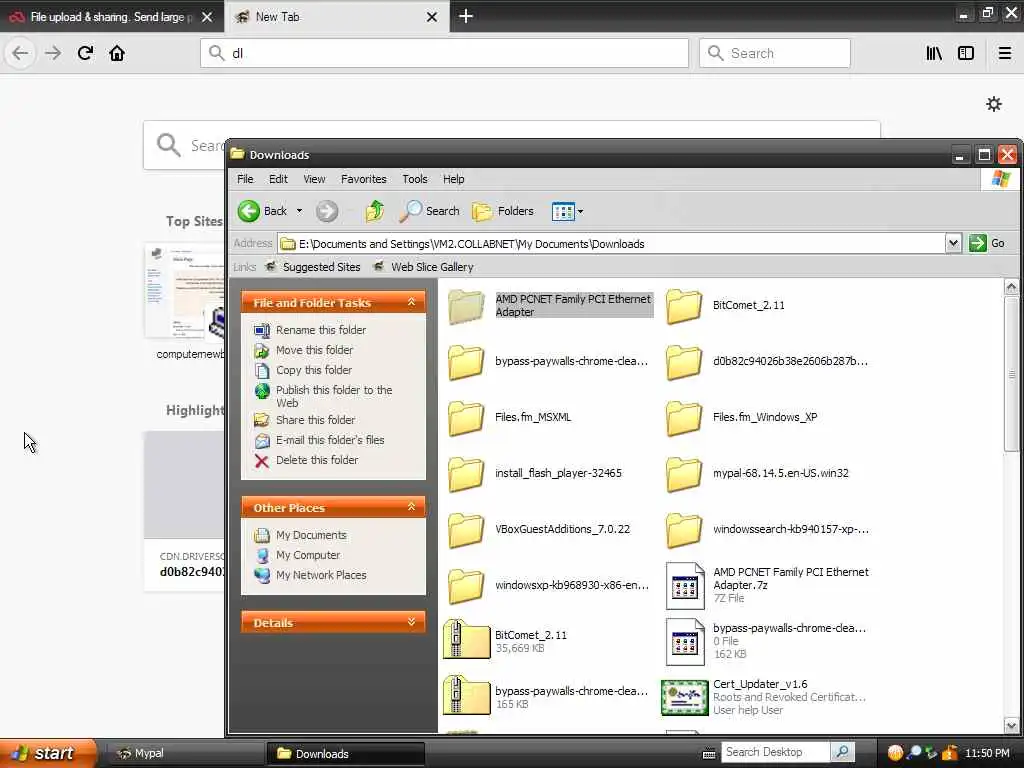Click the Explorer Forward button
Image resolution: width=1024 pixels, height=768 pixels.
tap(327, 211)
